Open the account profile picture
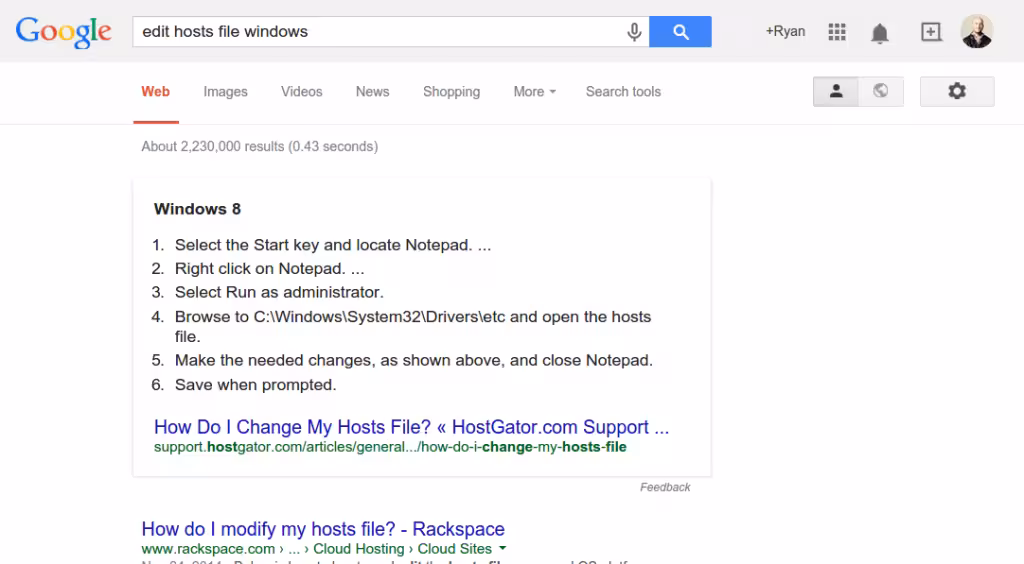Image resolution: width=1024 pixels, height=564 pixels. (x=977, y=31)
